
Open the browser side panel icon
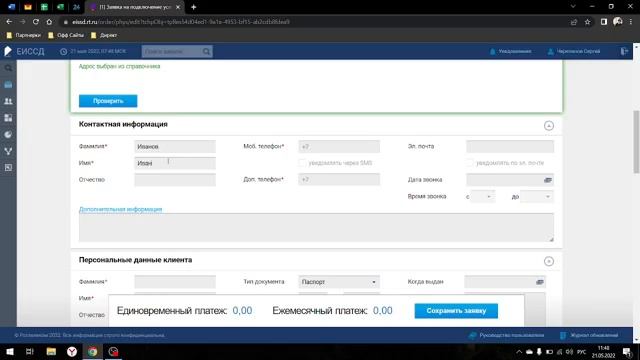(x=604, y=22)
